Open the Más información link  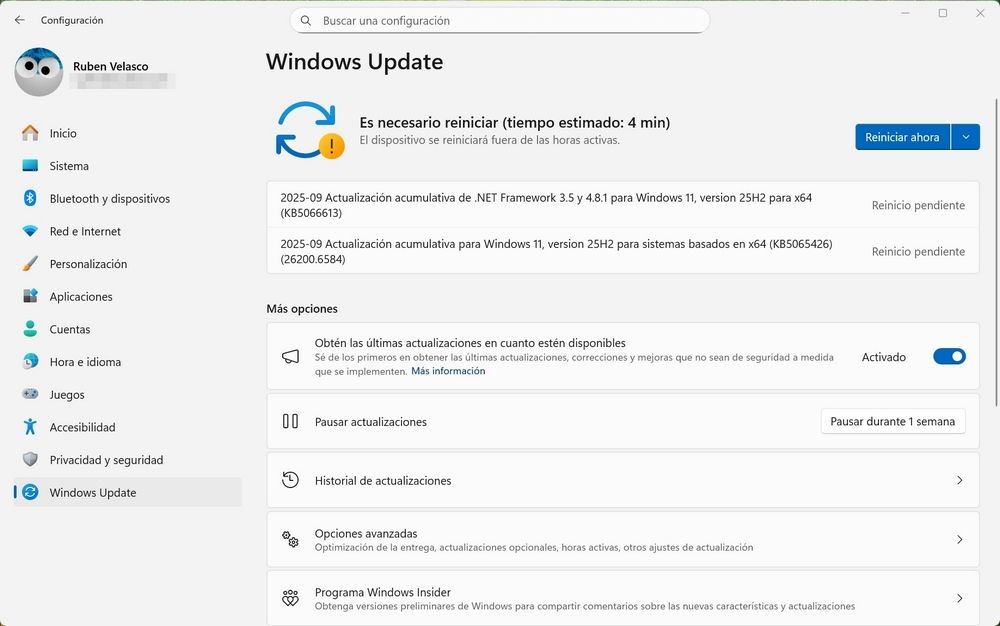tap(447, 370)
